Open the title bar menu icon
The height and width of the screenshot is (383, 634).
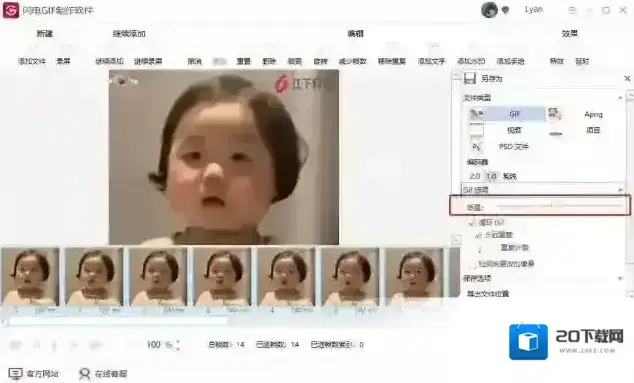pyautogui.click(x=572, y=11)
